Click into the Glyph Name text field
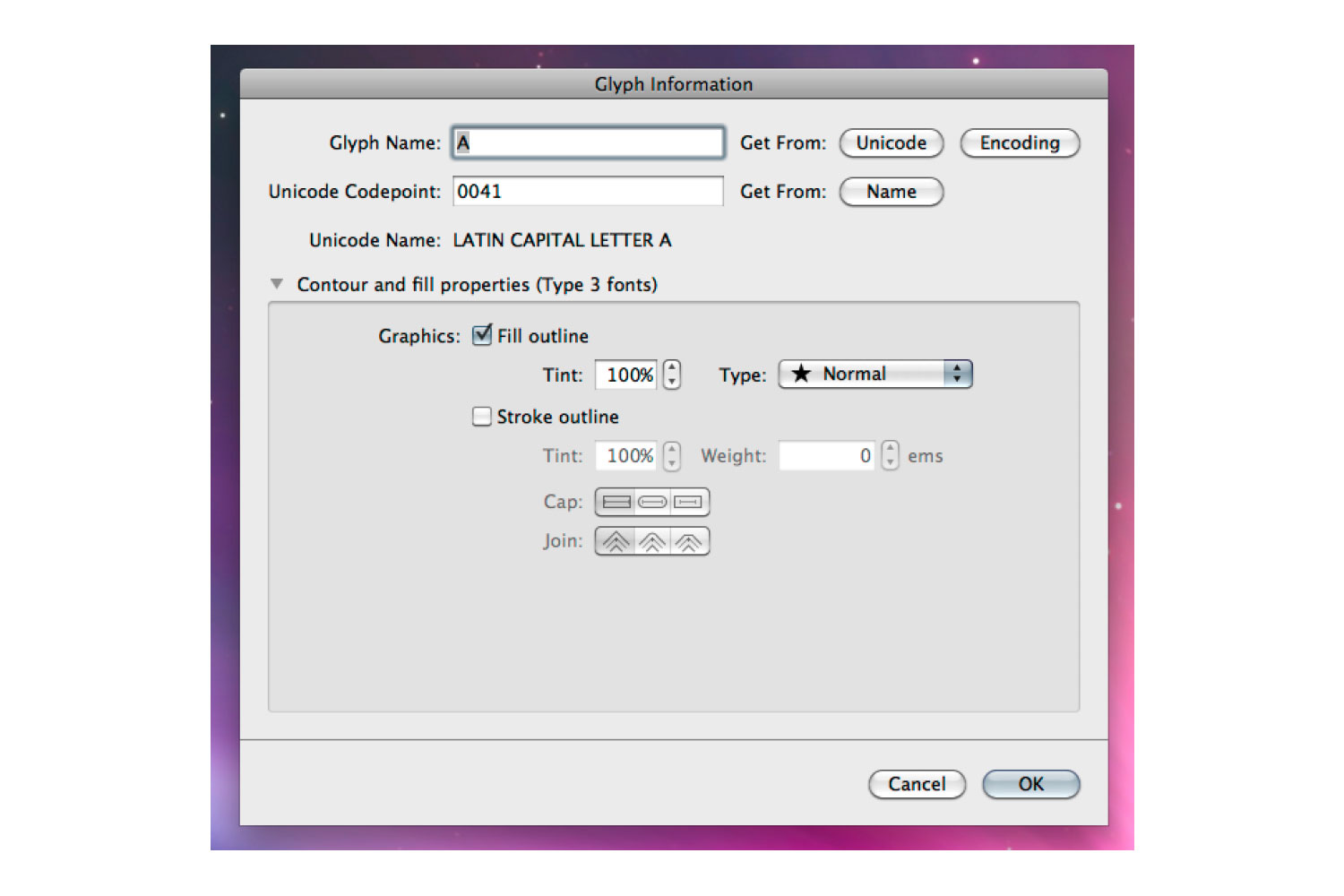This screenshot has height=896, width=1344. (588, 142)
